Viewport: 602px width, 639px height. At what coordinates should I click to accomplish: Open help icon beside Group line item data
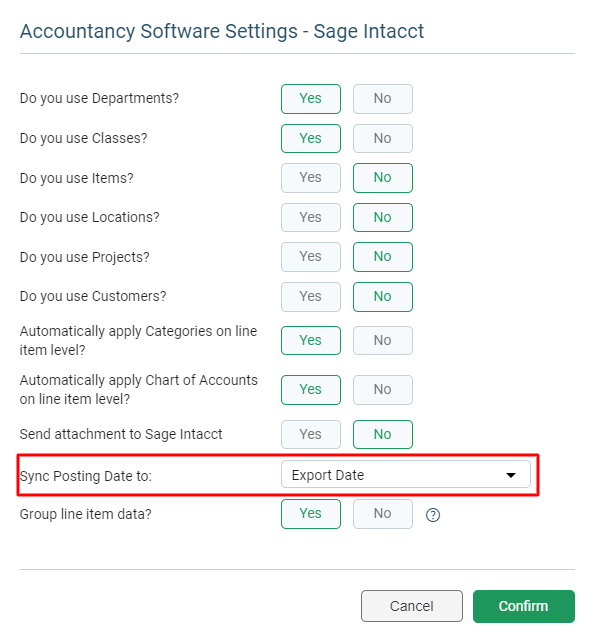pyautogui.click(x=432, y=515)
